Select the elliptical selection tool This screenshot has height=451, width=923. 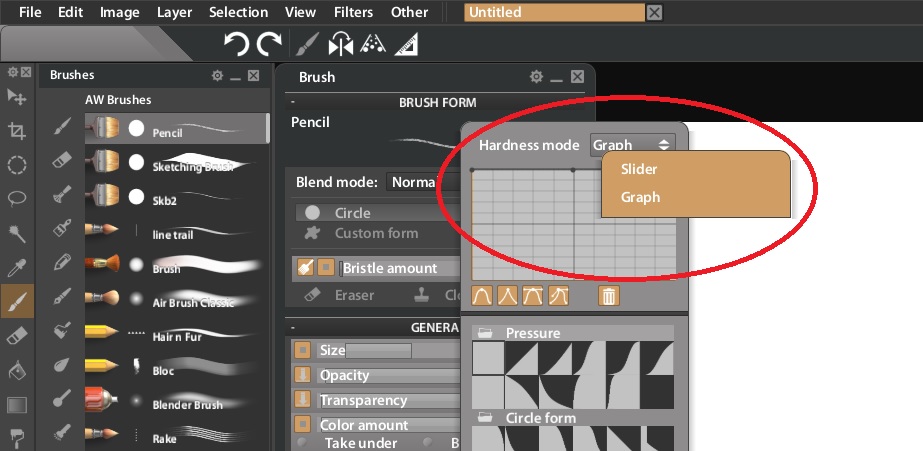coord(16,165)
